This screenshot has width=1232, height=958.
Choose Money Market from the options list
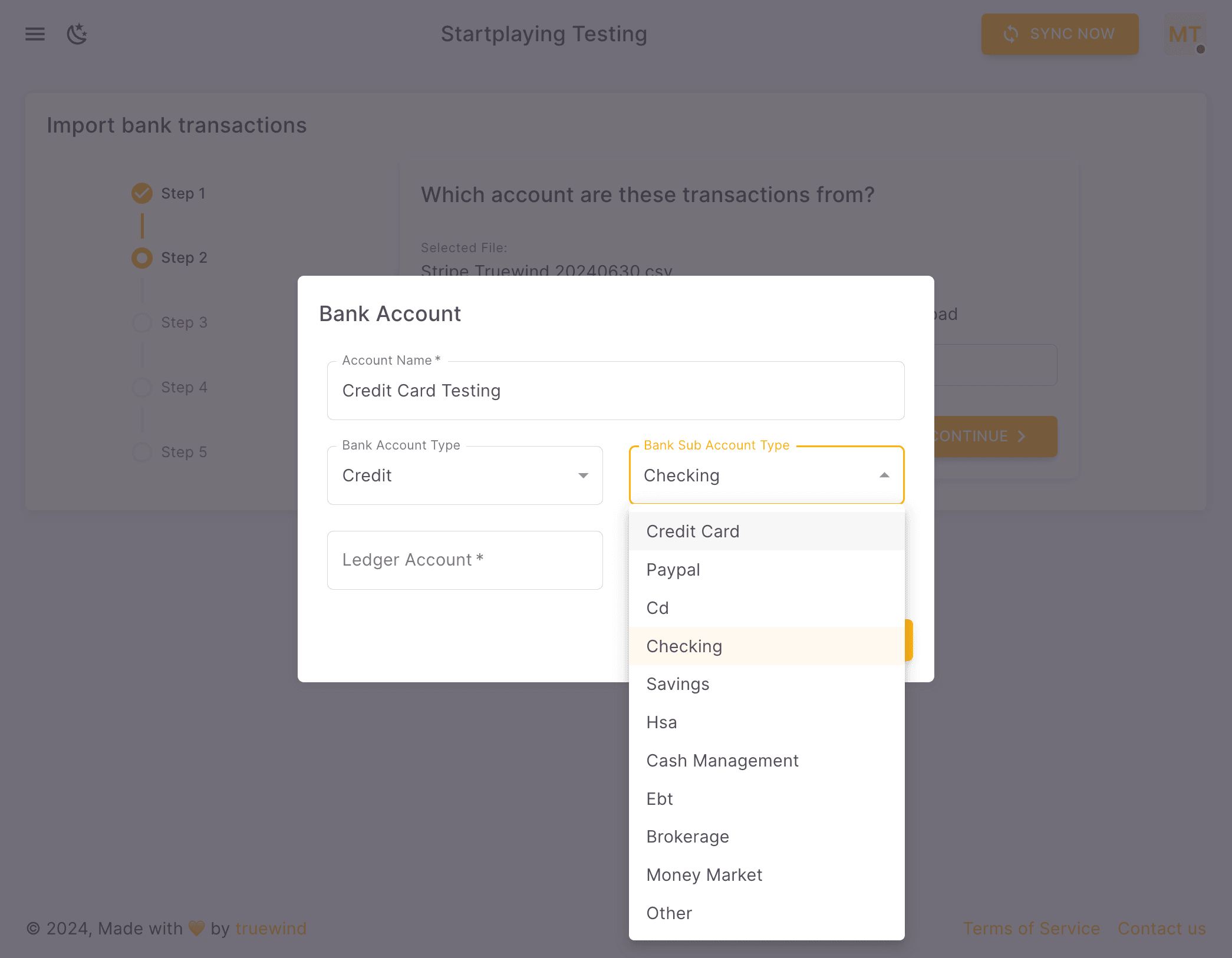click(x=704, y=875)
